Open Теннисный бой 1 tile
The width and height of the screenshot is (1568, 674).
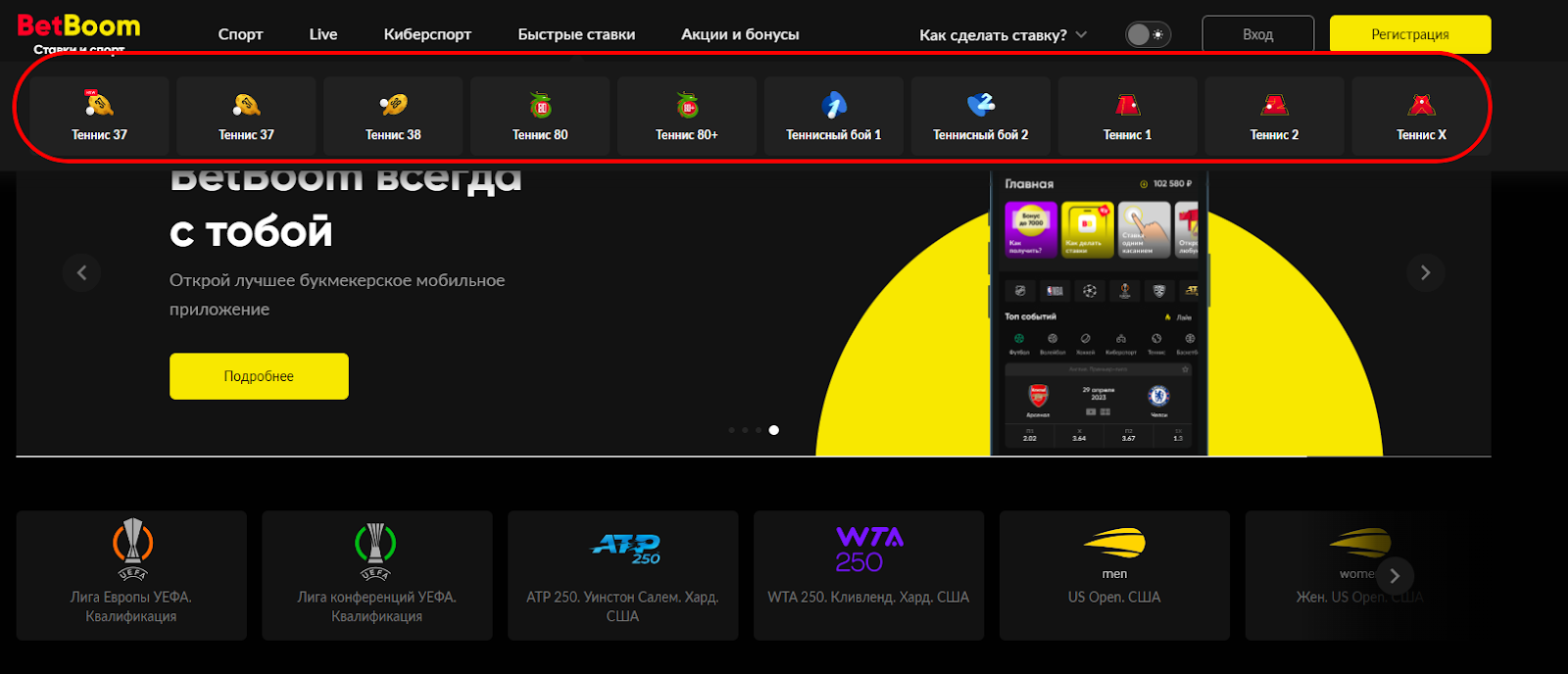pyautogui.click(x=834, y=117)
